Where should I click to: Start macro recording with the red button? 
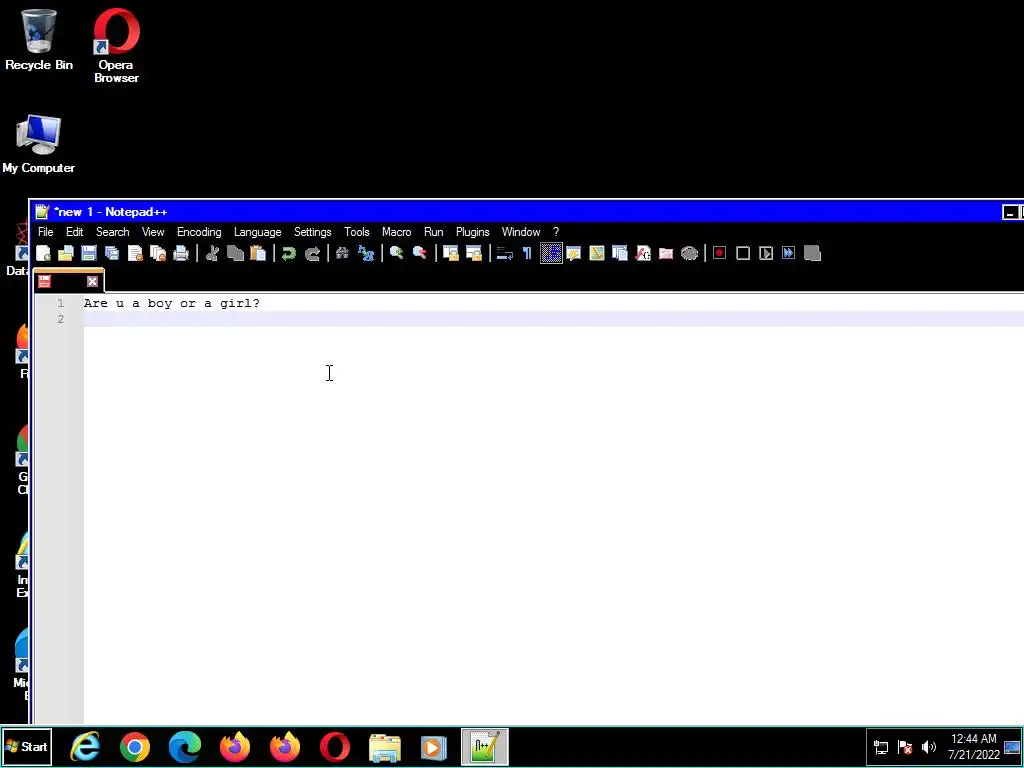click(720, 253)
